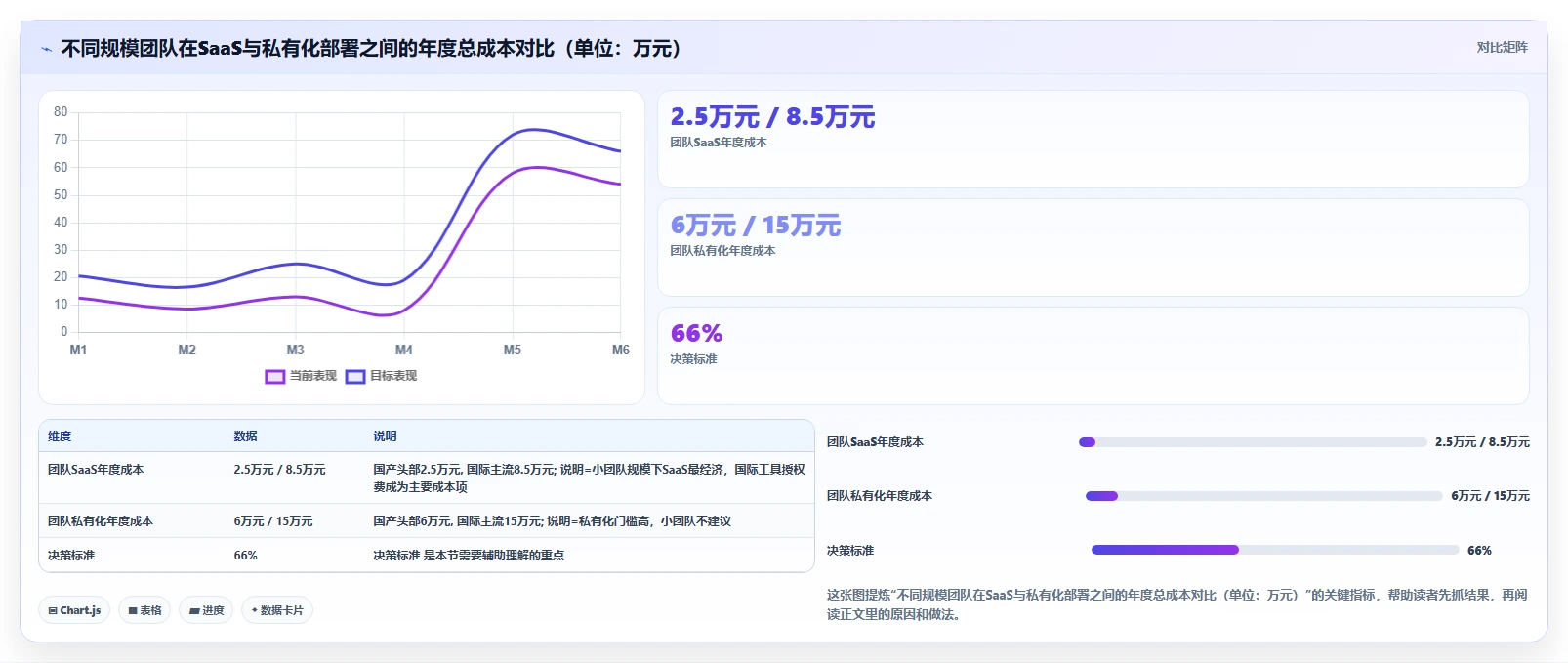The height and width of the screenshot is (663, 1568).
Task: Click the 国产头部2.5万元 description cell
Action: pyautogui.click(x=589, y=478)
